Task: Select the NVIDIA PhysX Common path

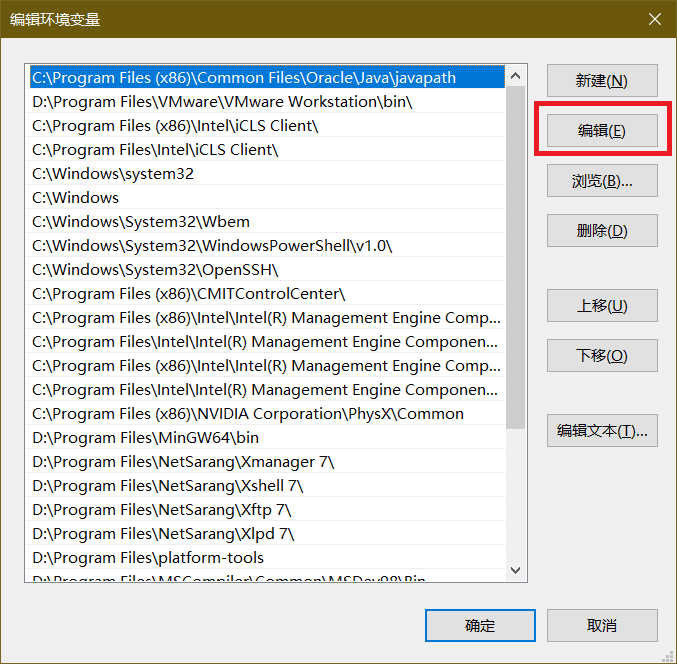Action: click(x=248, y=413)
